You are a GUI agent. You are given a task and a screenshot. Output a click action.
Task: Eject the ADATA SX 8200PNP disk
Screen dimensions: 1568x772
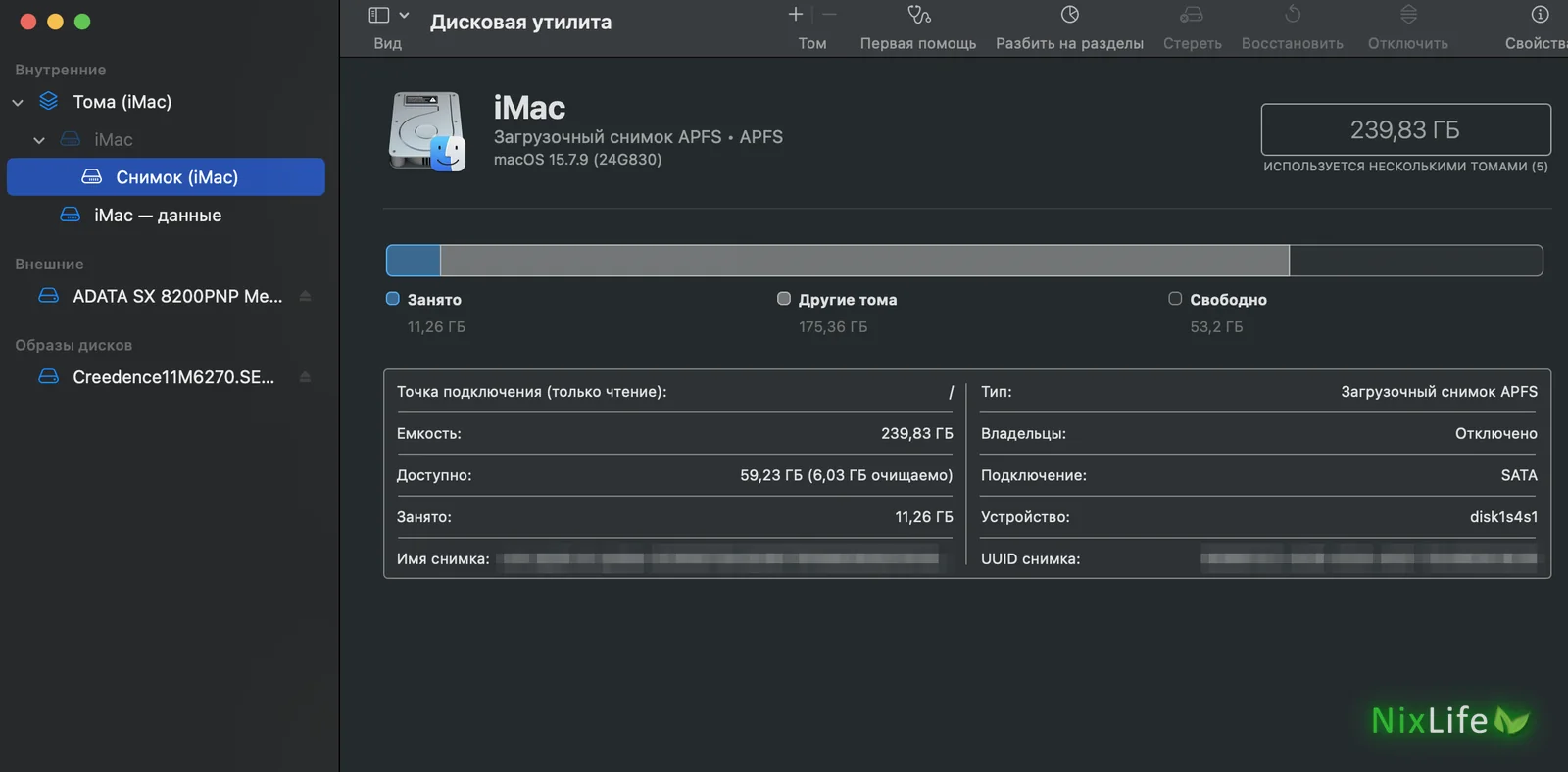(305, 296)
